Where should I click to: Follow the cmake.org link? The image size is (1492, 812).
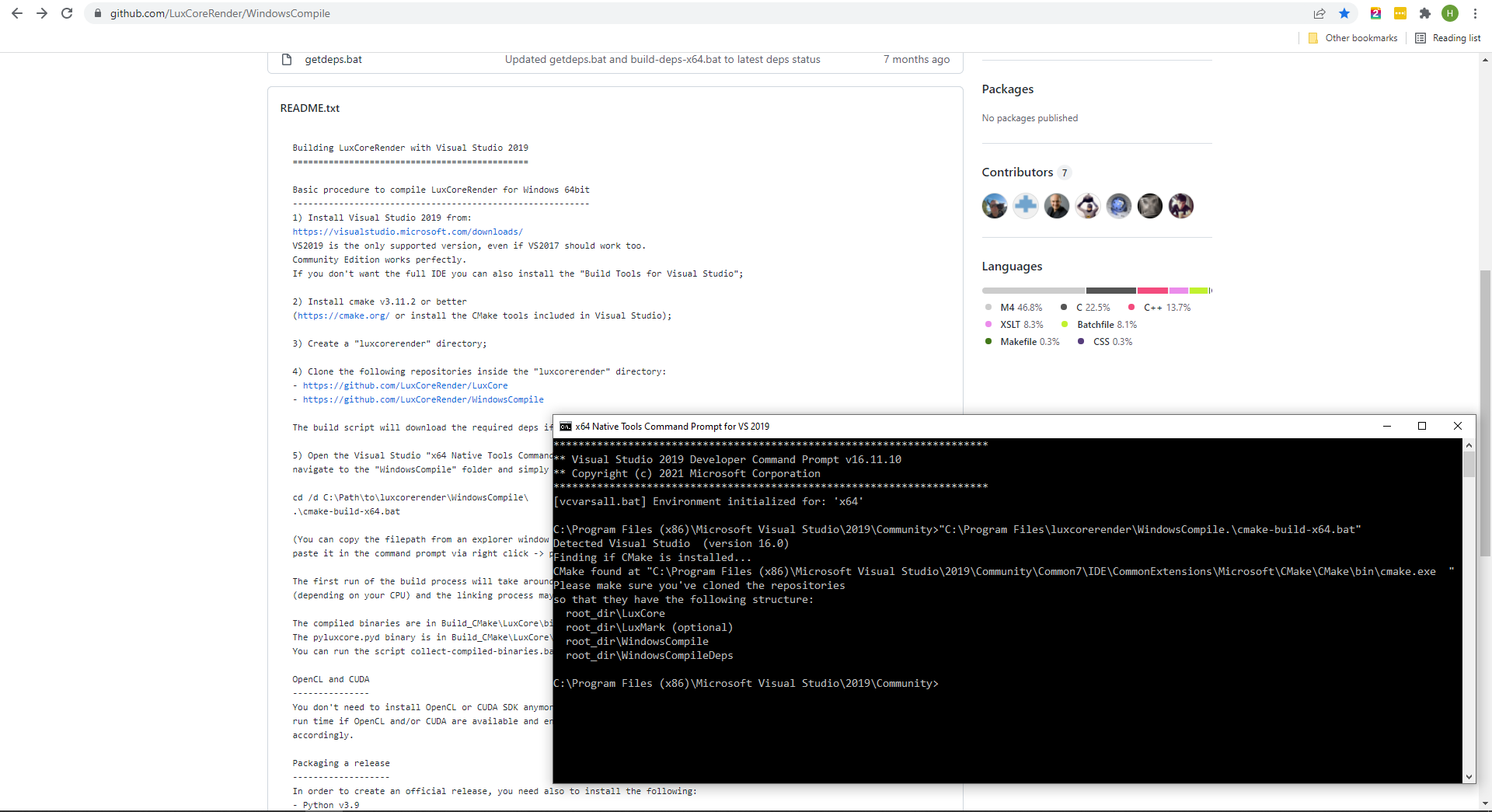[343, 315]
